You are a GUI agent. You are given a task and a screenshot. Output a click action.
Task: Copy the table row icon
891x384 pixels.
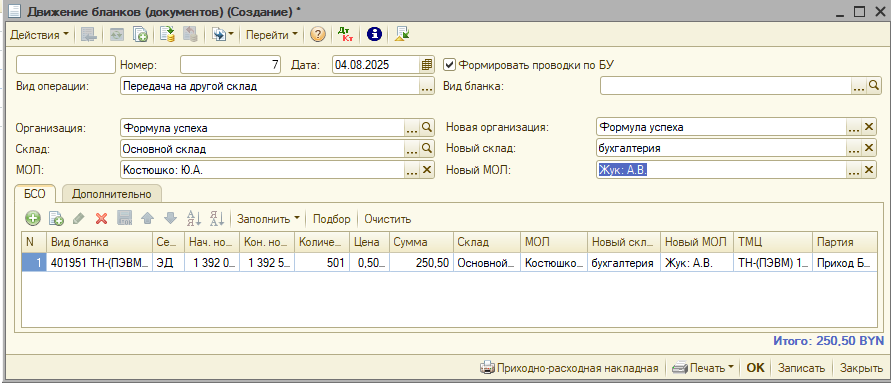56,218
